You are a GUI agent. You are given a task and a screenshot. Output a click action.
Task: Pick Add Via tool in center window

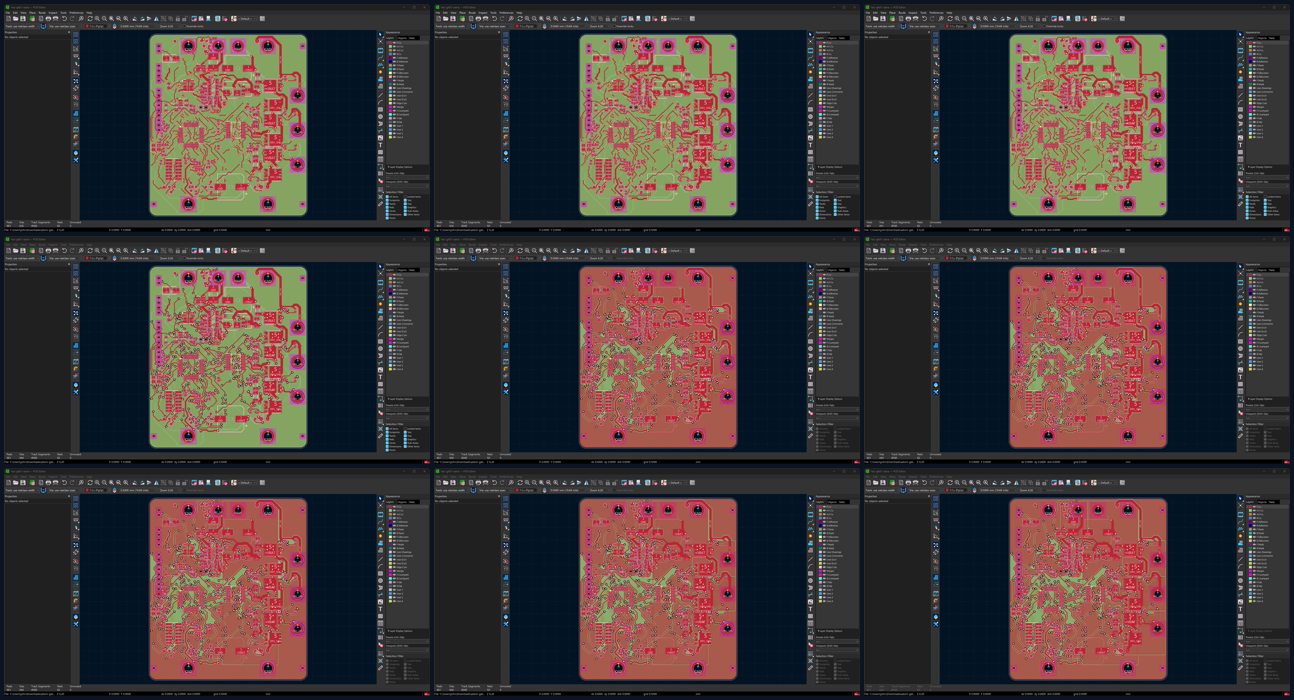click(810, 303)
